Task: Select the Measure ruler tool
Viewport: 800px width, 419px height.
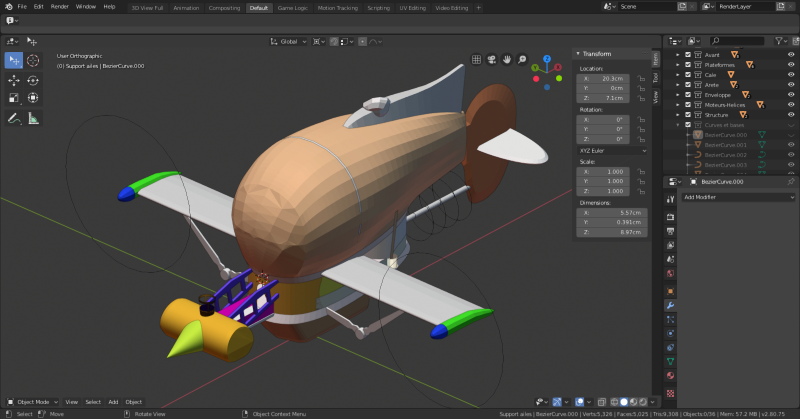Action: pyautogui.click(x=33, y=118)
